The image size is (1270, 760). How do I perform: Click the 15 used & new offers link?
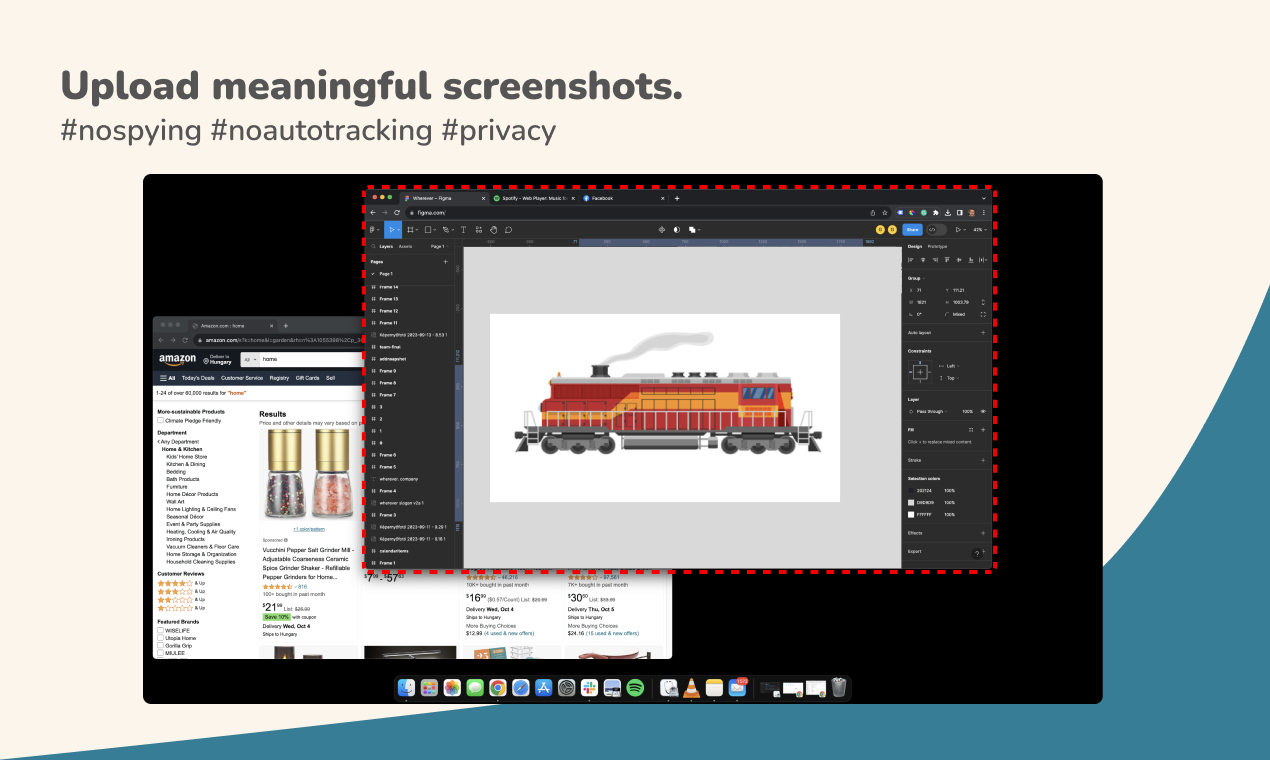[610, 633]
